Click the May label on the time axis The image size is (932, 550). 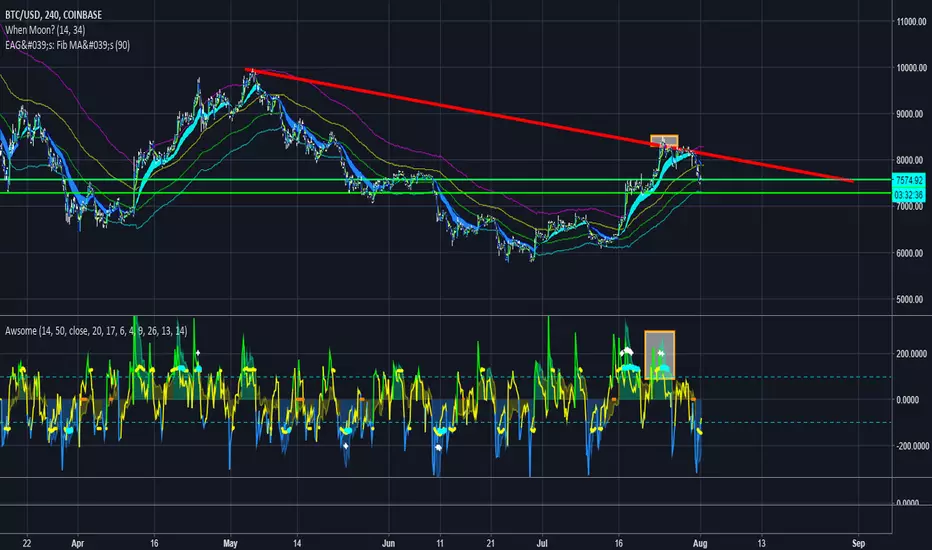pos(230,543)
